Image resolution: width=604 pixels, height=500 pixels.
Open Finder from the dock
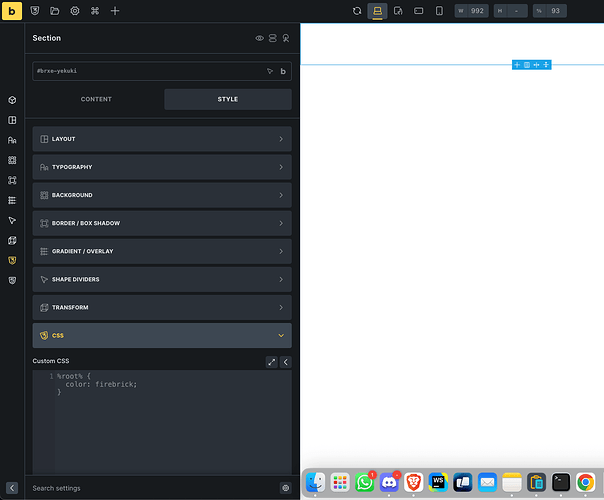(315, 482)
